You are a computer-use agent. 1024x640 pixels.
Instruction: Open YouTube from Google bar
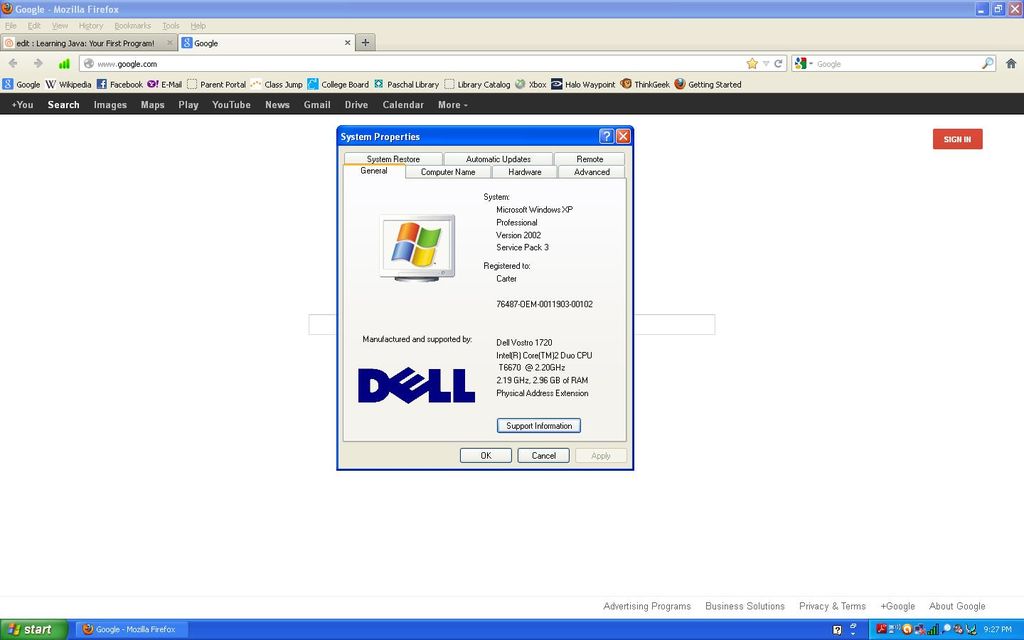coord(231,104)
